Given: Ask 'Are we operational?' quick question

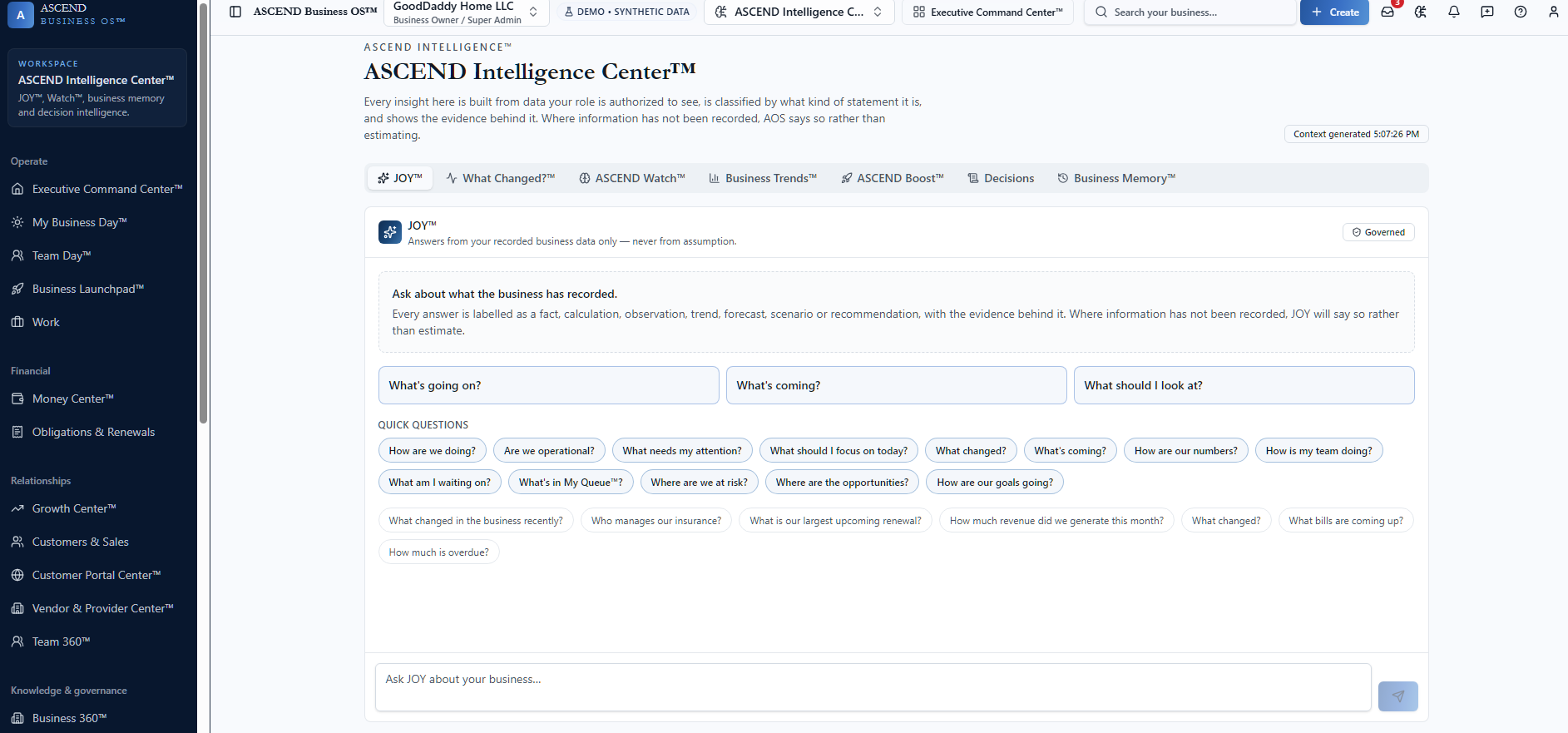Looking at the screenshot, I should tap(549, 451).
